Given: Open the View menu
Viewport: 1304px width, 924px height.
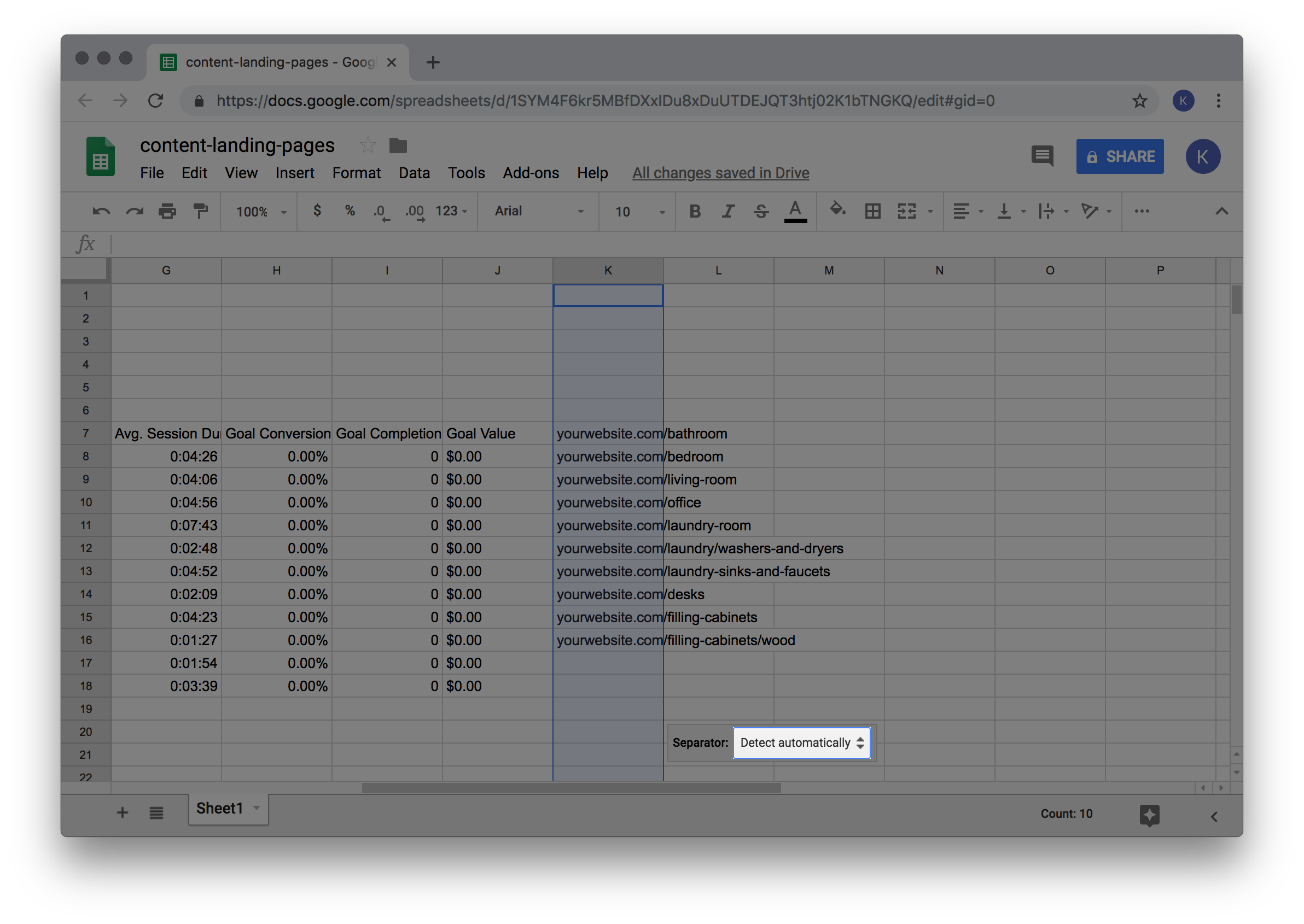Looking at the screenshot, I should coord(241,173).
